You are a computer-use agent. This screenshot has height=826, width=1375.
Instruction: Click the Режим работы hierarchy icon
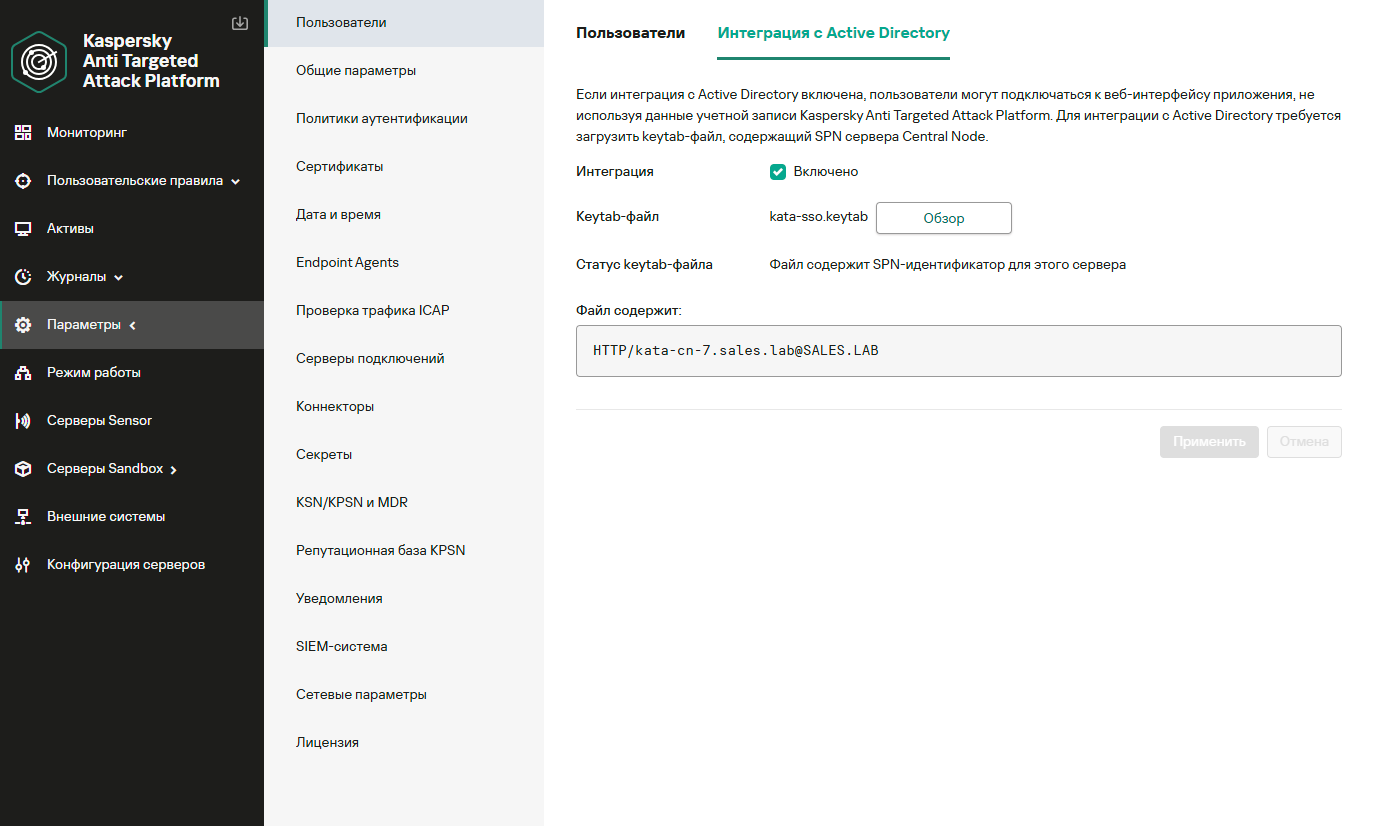click(23, 373)
